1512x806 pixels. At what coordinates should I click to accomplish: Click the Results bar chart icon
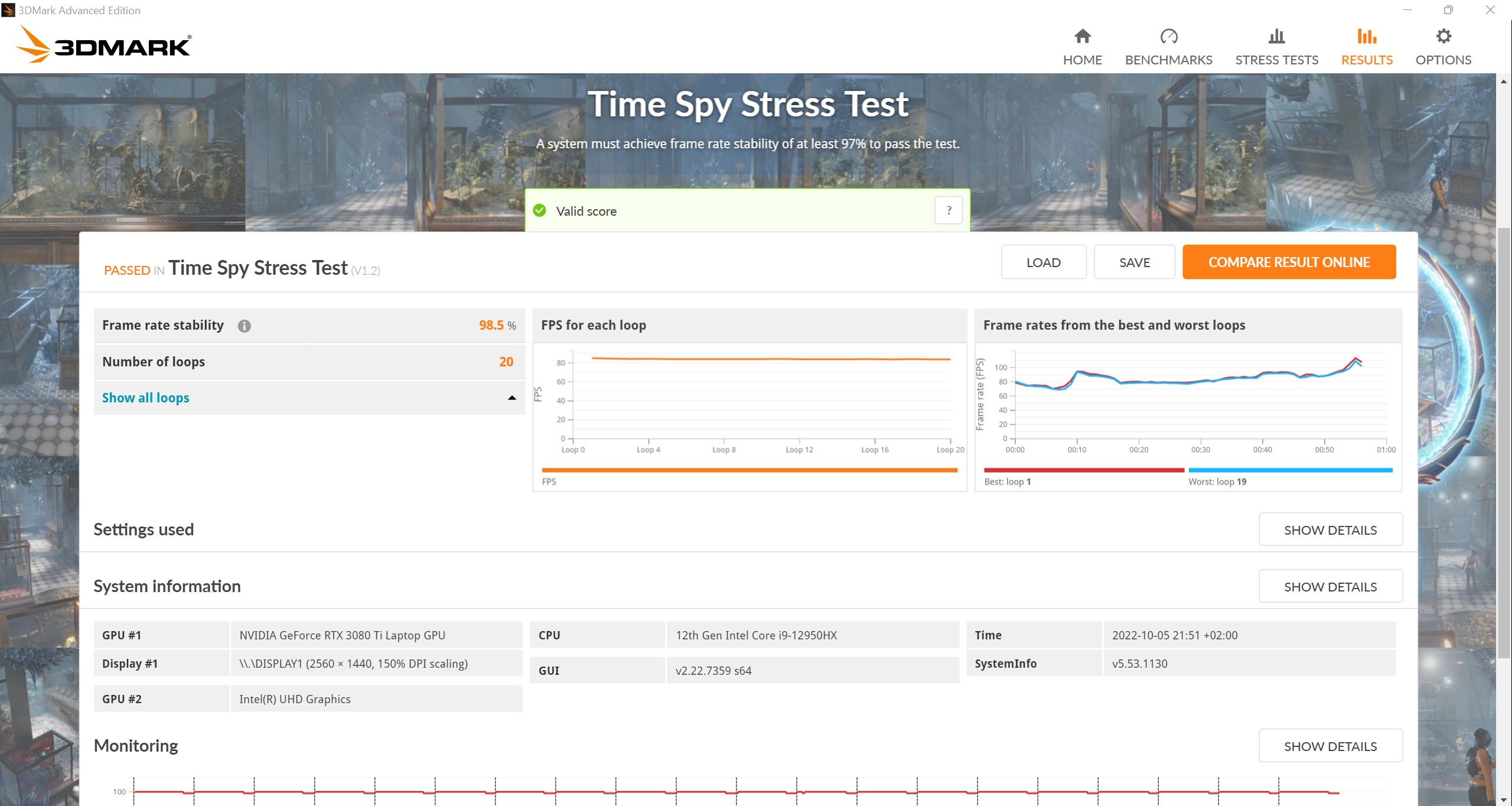click(1367, 37)
